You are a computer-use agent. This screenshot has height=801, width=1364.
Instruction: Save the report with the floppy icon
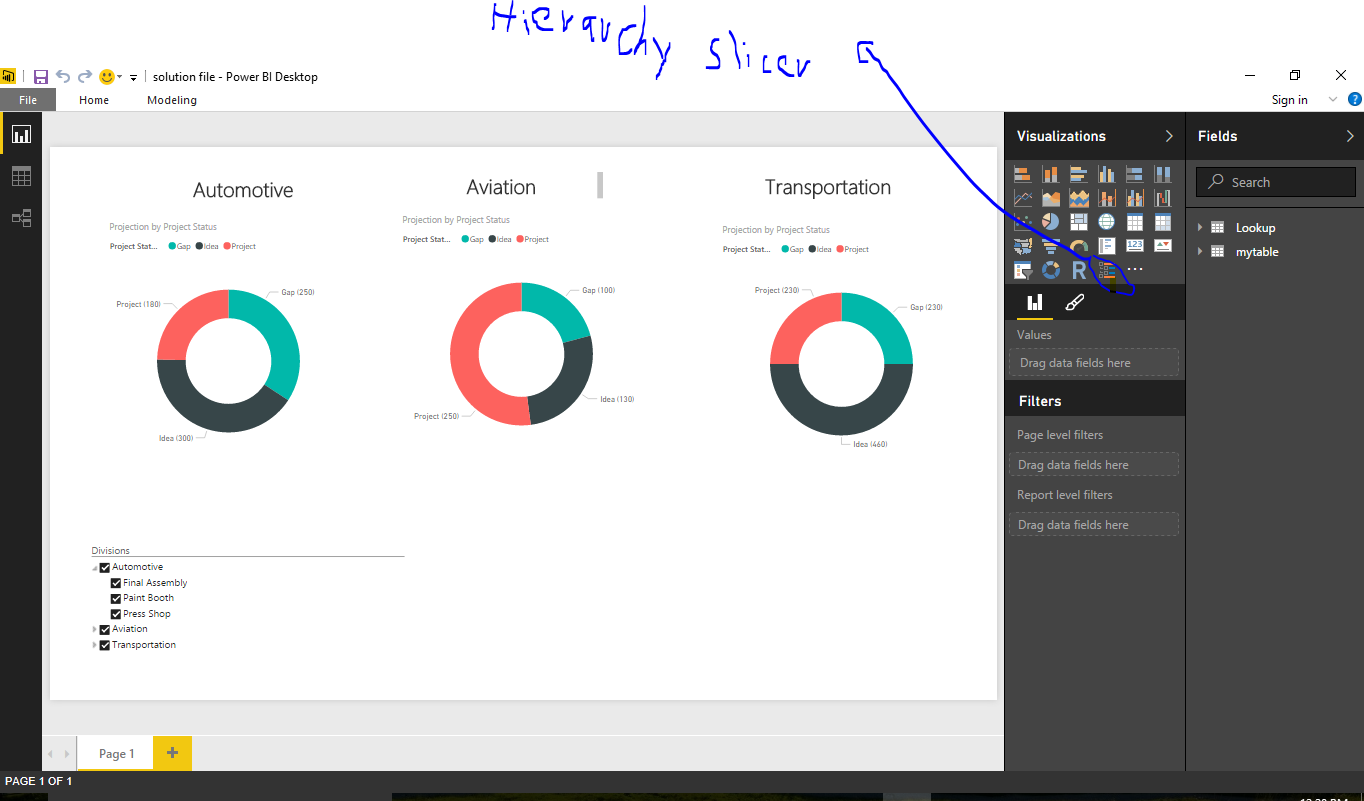[41, 77]
